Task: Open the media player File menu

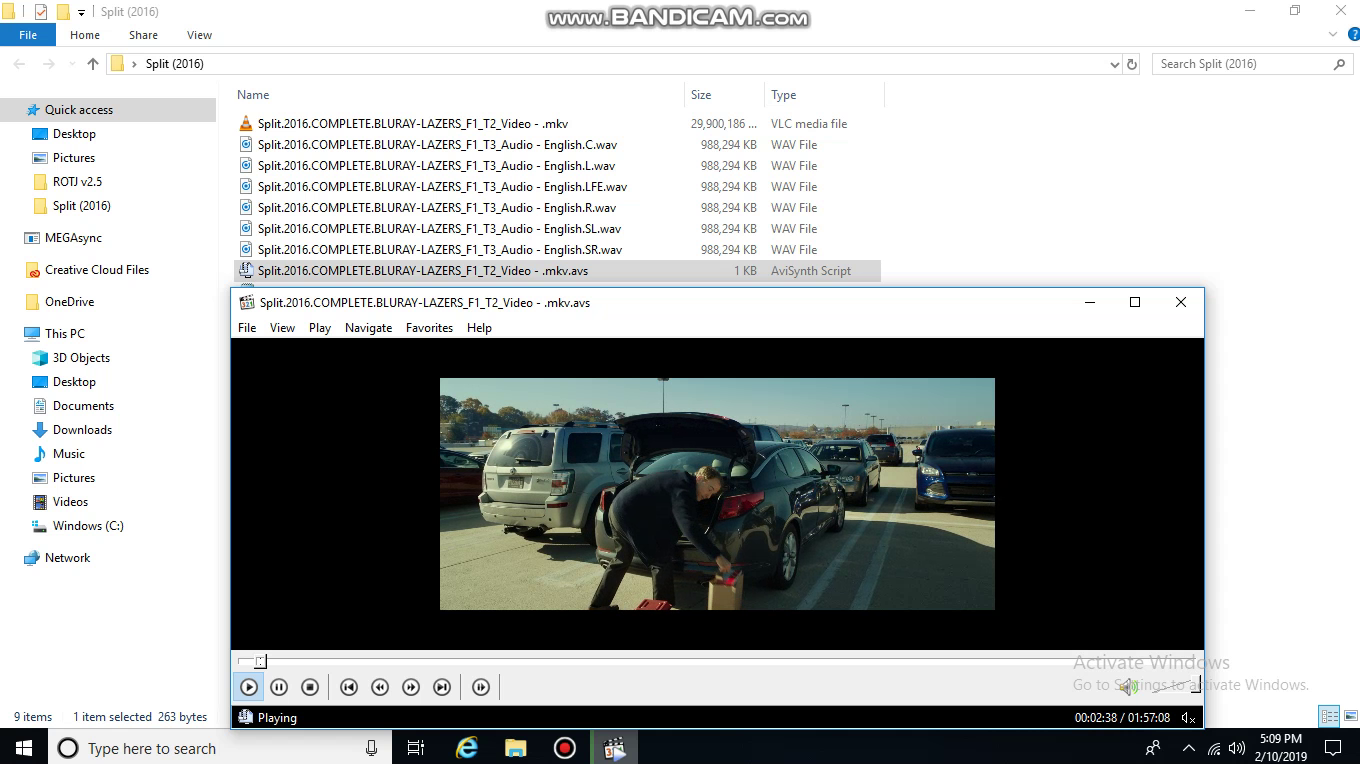Action: pos(247,328)
